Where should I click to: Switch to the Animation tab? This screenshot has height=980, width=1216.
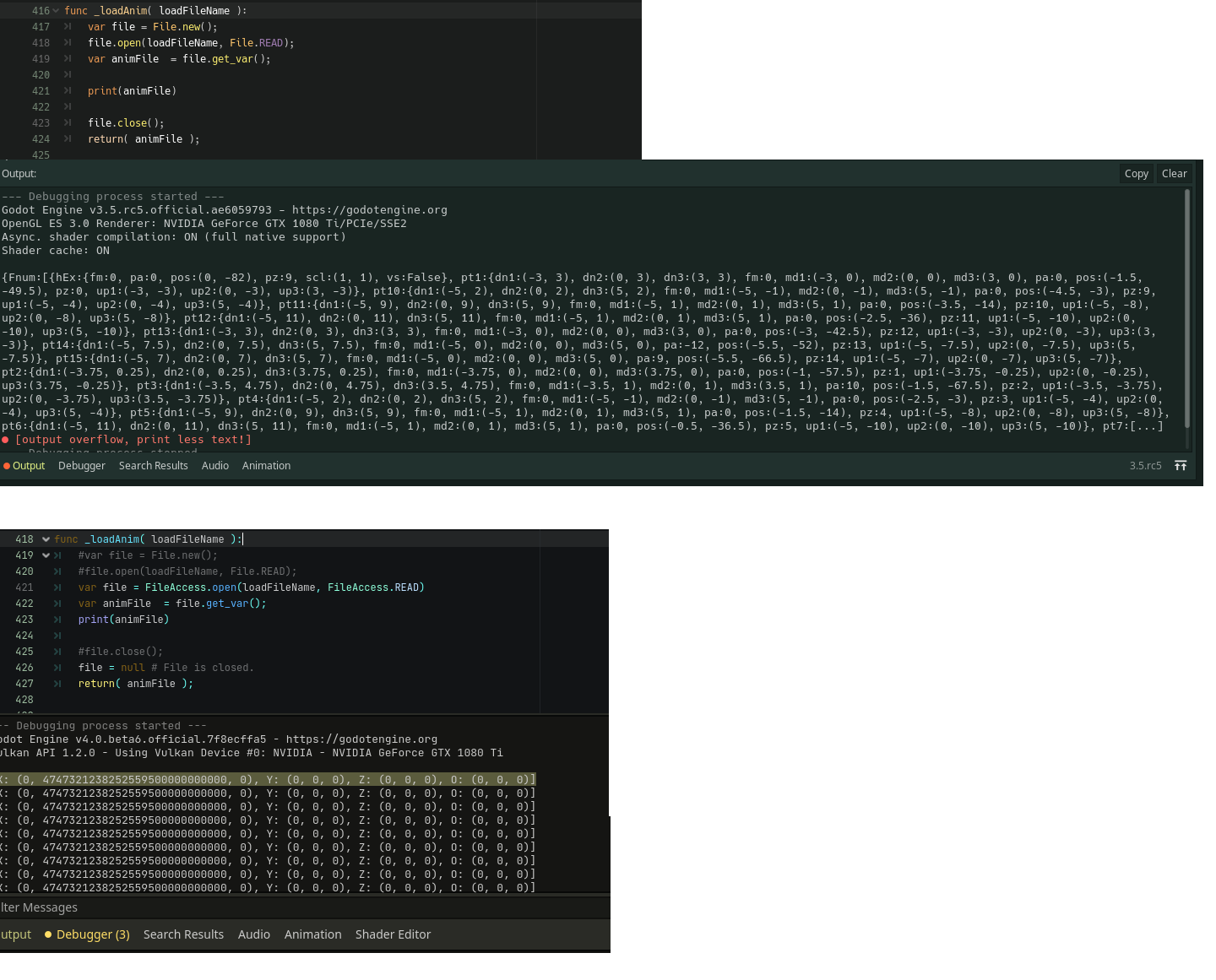click(x=266, y=465)
